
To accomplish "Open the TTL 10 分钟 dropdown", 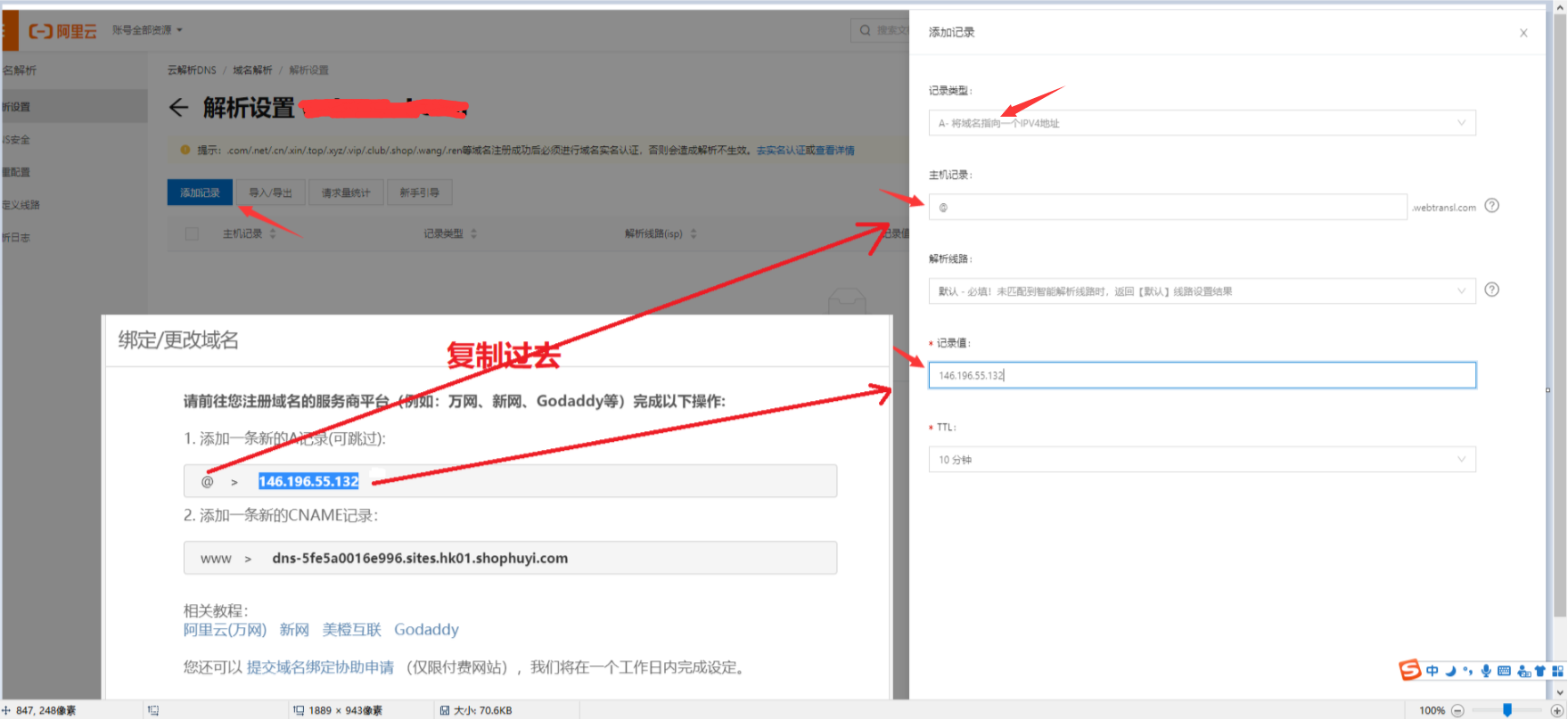I will point(1202,460).
